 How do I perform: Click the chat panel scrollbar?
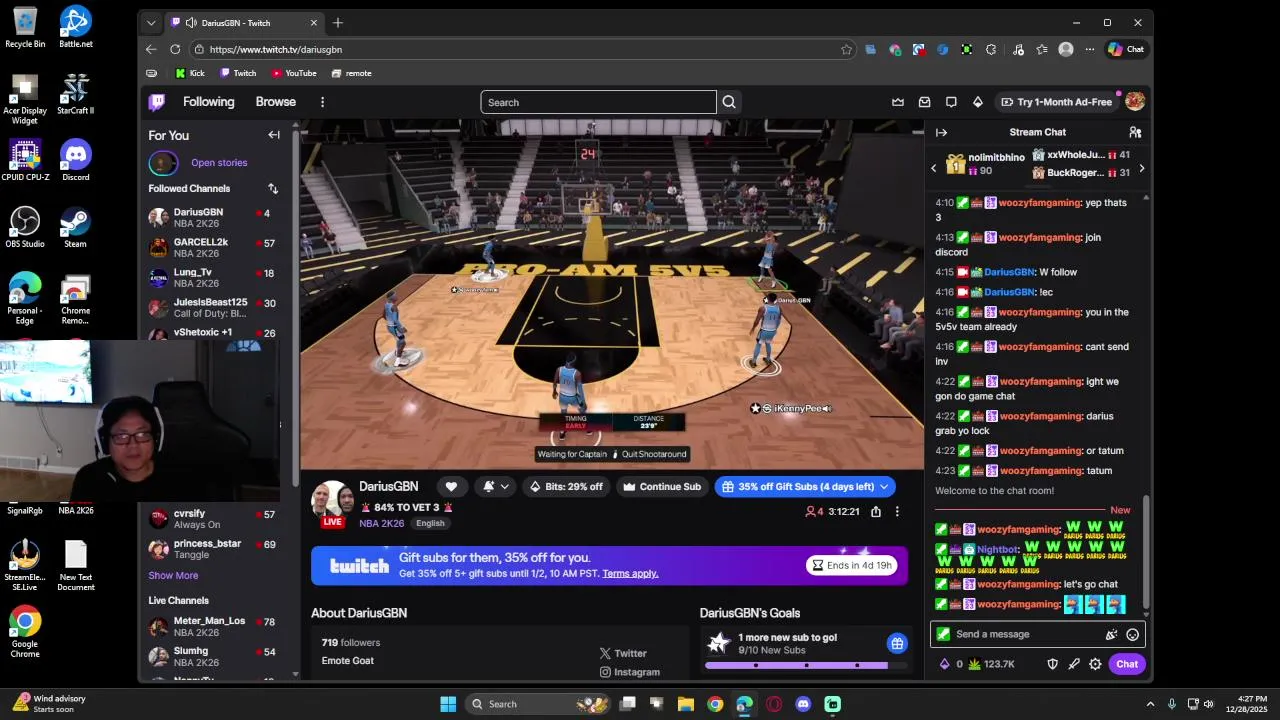(1146, 550)
